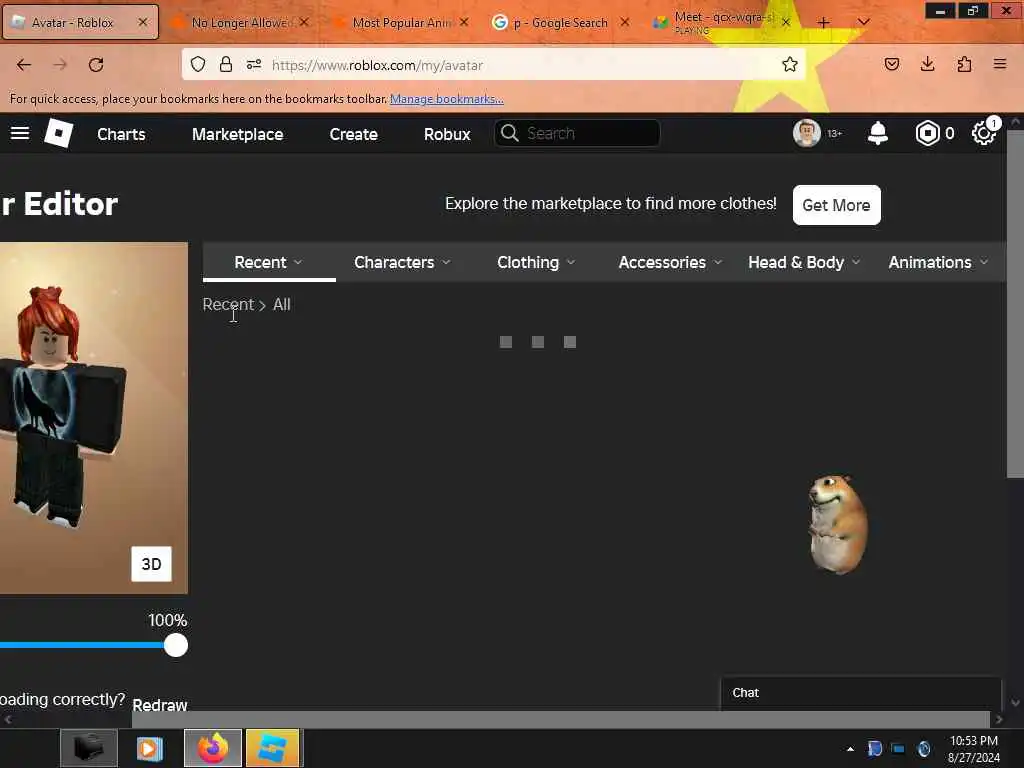Open the Roblox Studio taskbar icon
Image resolution: width=1024 pixels, height=768 pixels.
point(272,748)
